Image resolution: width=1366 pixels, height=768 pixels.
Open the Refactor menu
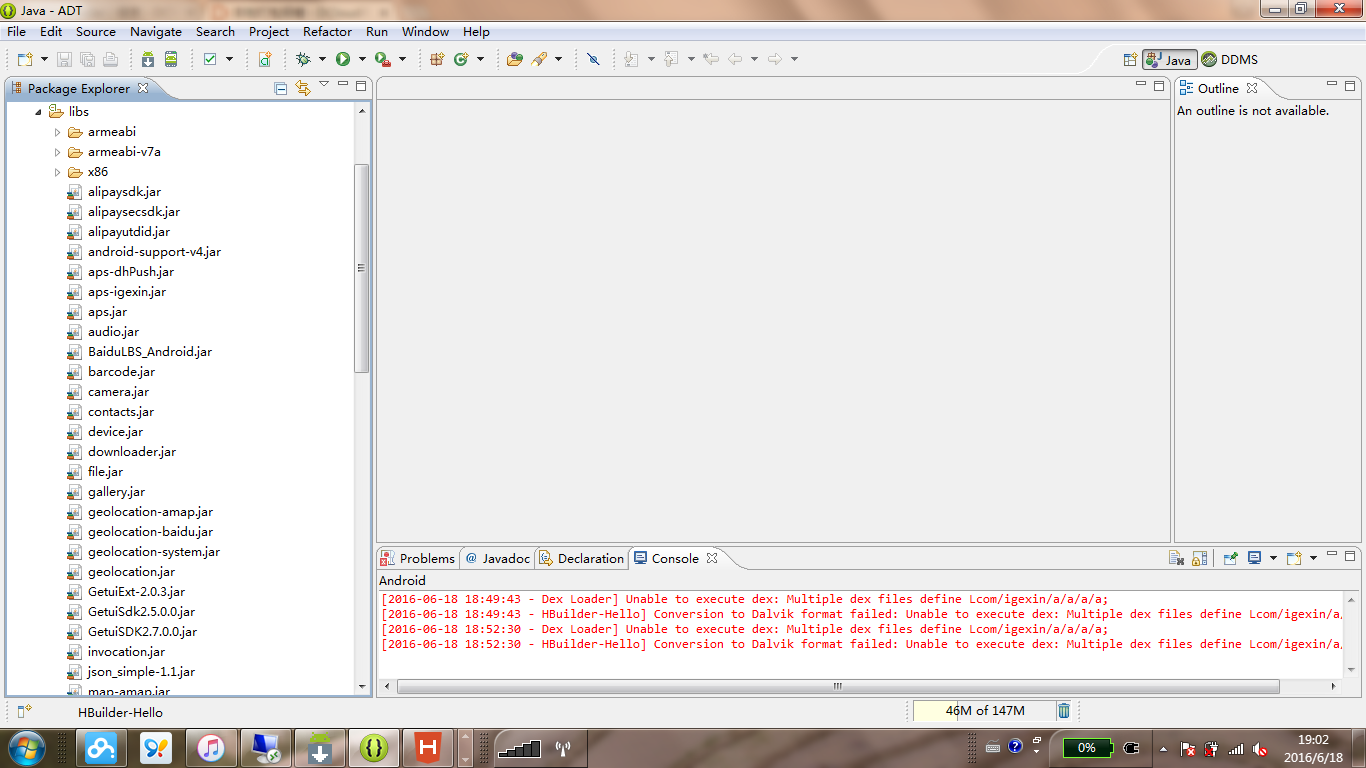(327, 32)
